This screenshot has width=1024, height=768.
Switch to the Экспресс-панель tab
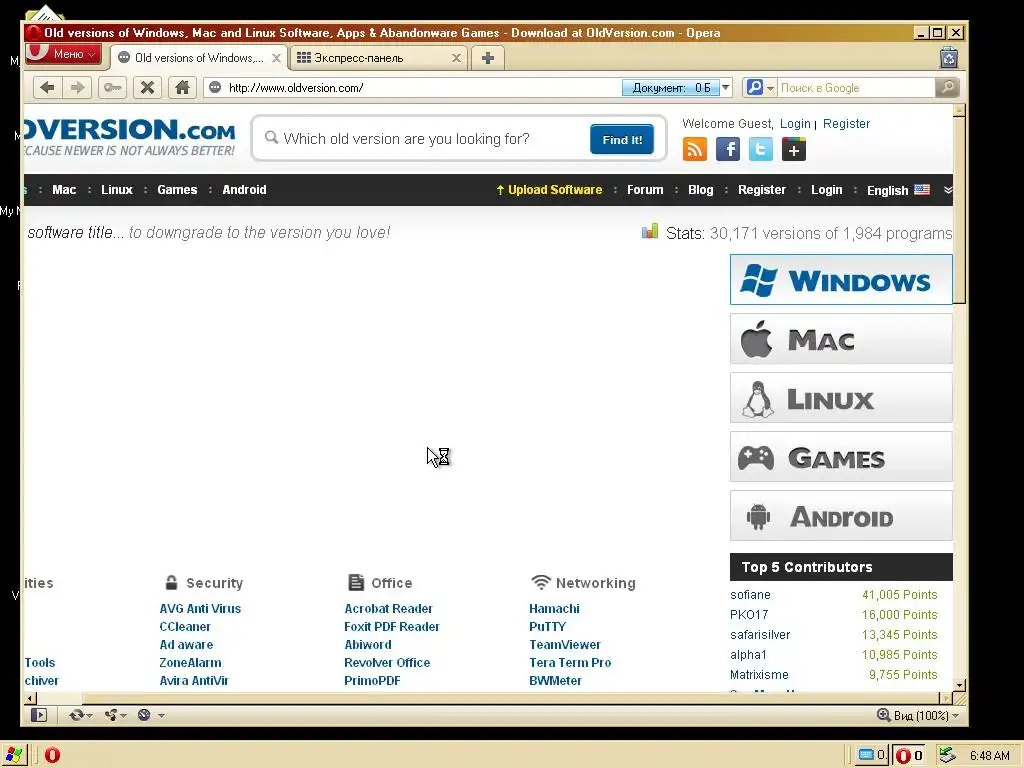tap(379, 58)
